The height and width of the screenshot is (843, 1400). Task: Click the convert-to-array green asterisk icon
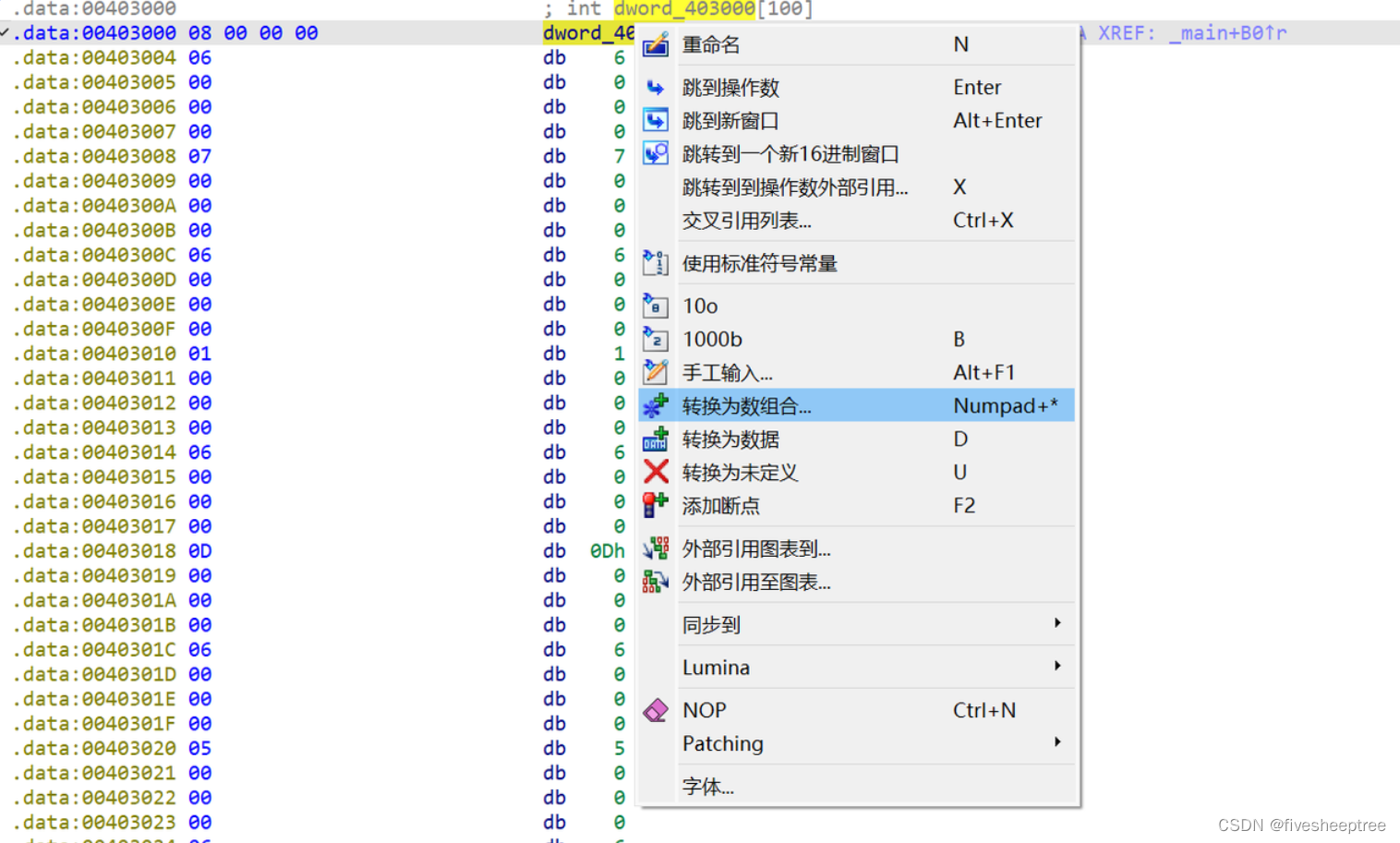pyautogui.click(x=656, y=404)
